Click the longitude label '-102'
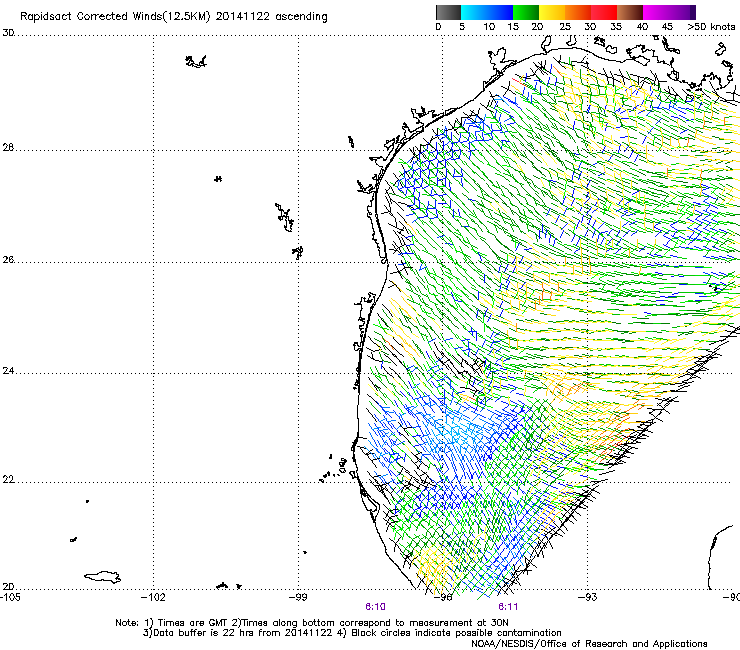Image resolution: width=740 pixels, height=650 pixels. pos(154,597)
